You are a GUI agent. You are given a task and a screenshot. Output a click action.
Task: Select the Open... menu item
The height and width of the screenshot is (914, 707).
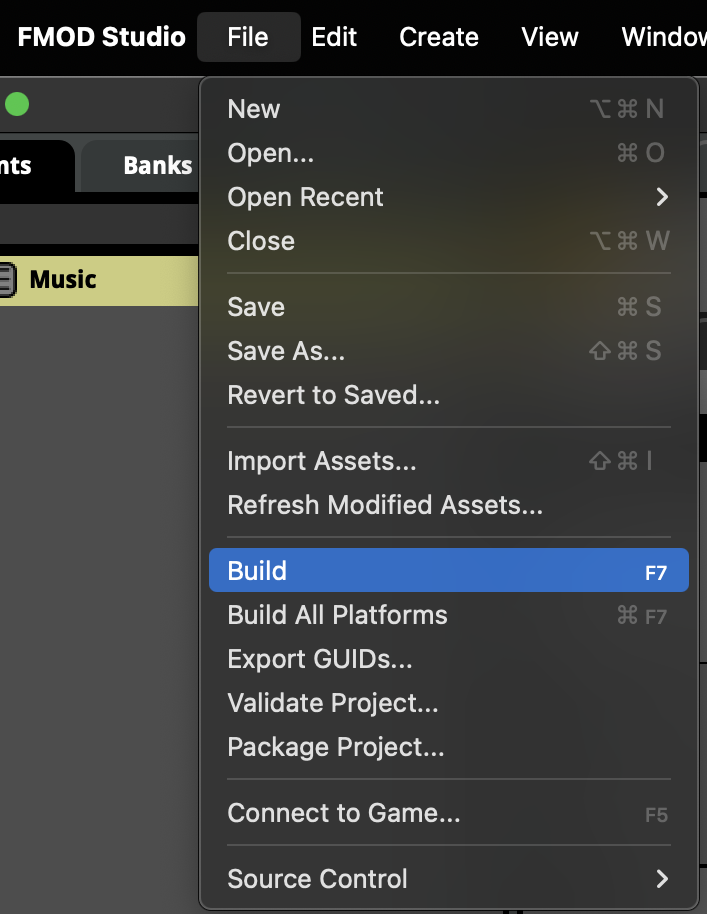(271, 153)
